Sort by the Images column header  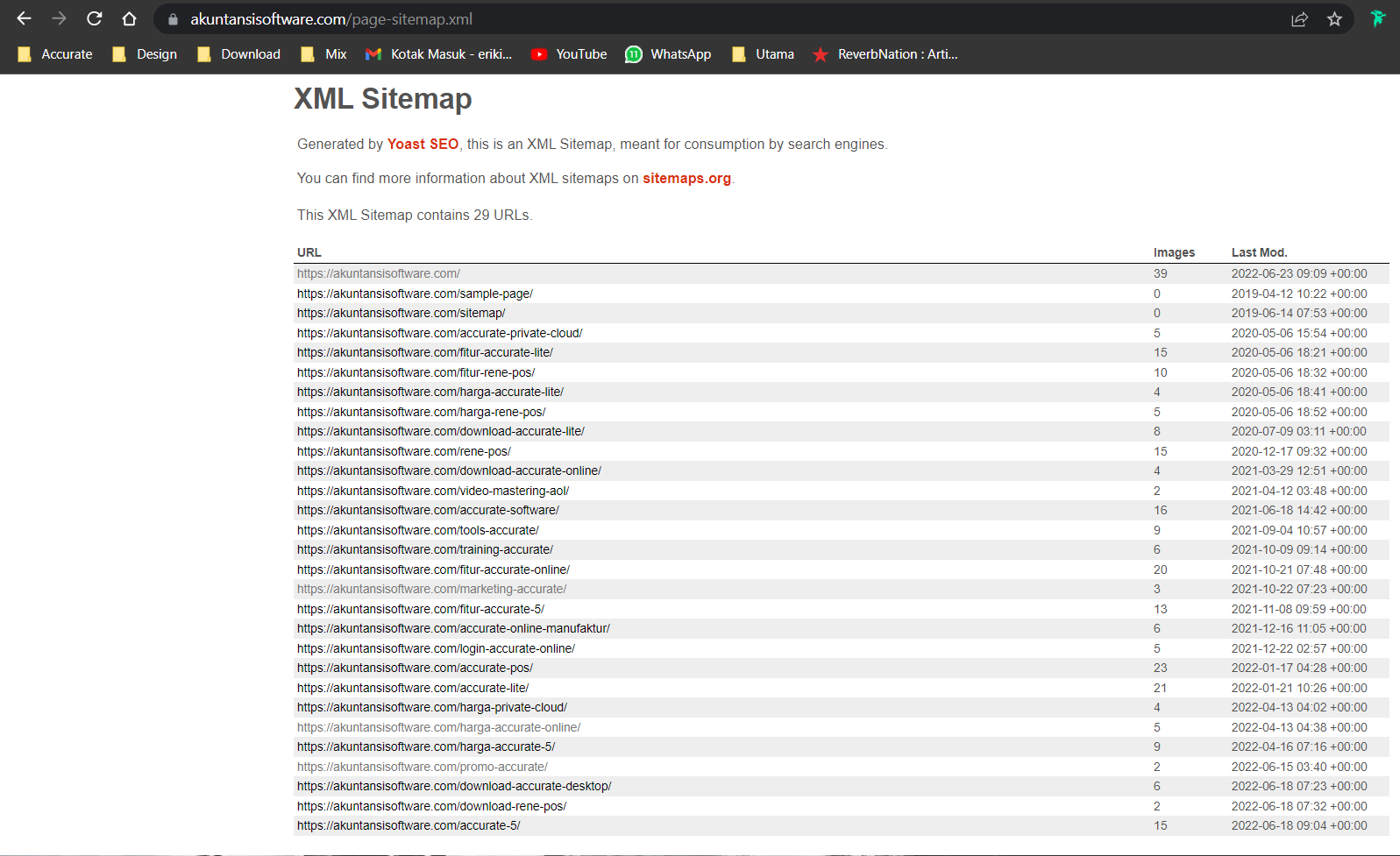(1174, 253)
